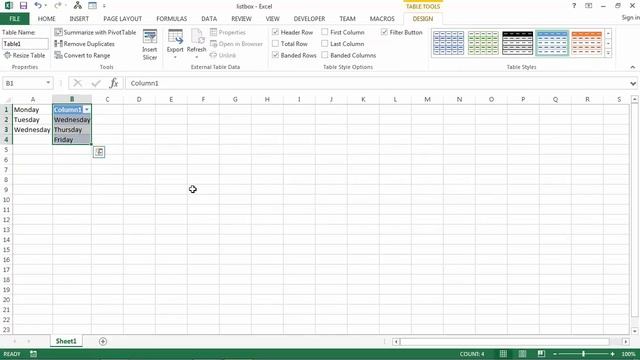Click the zoom slider handle
Image resolution: width=640 pixels, height=360 pixels.
584,354
